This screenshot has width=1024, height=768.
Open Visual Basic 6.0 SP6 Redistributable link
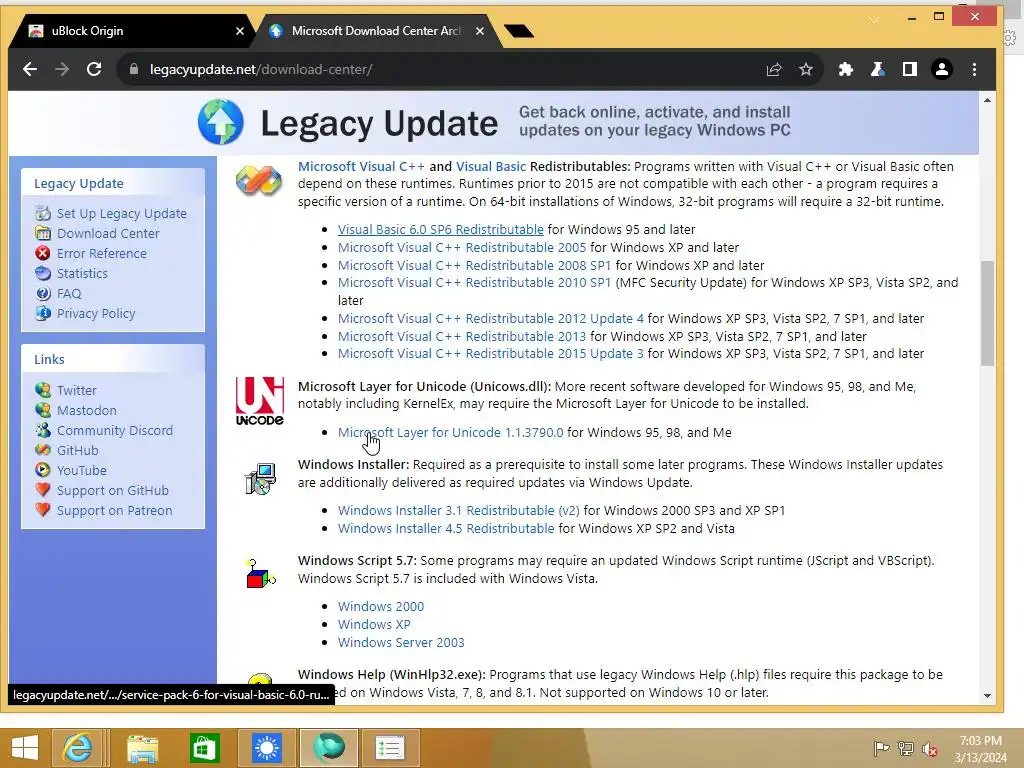(x=440, y=229)
